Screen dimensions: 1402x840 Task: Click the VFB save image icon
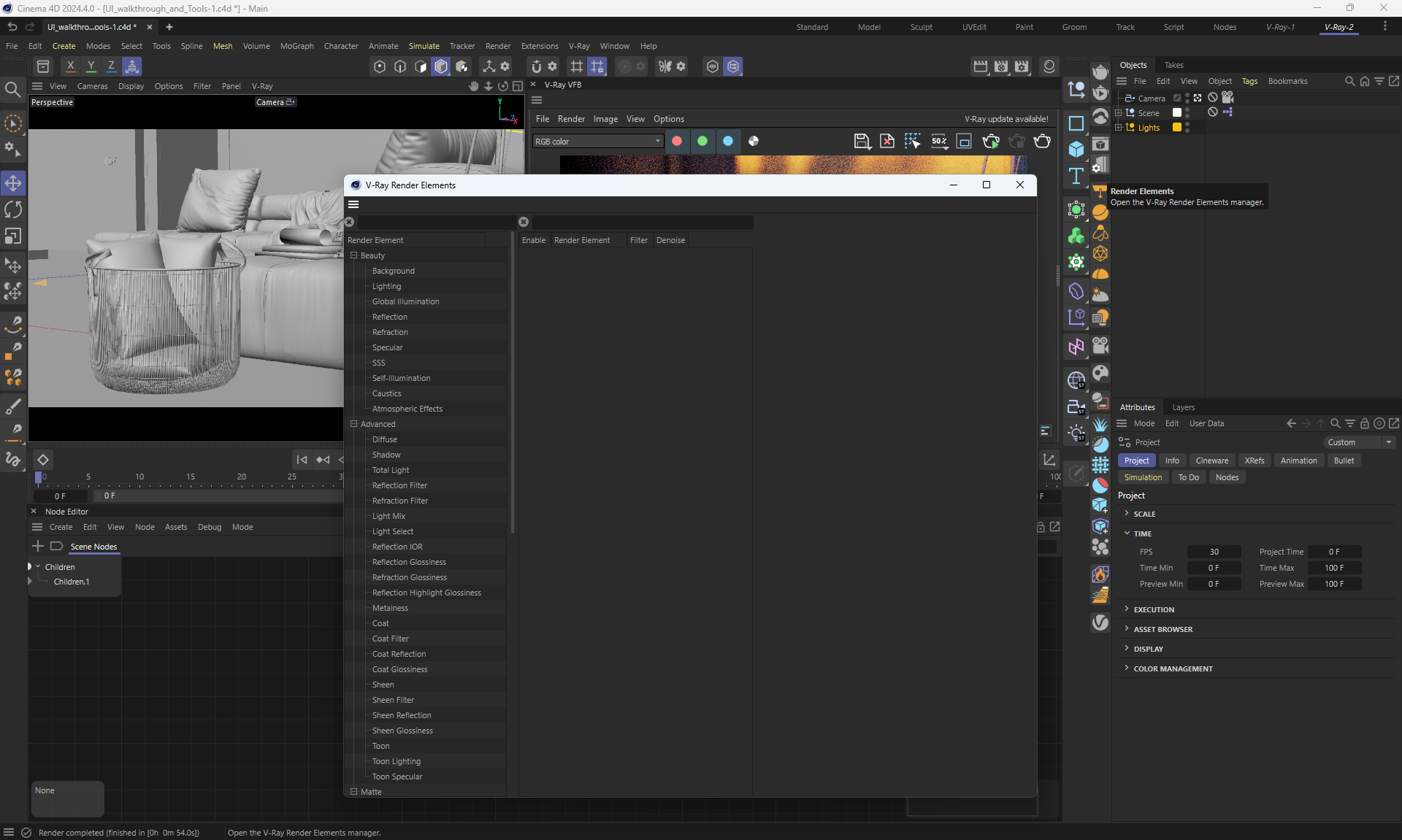[x=862, y=142]
